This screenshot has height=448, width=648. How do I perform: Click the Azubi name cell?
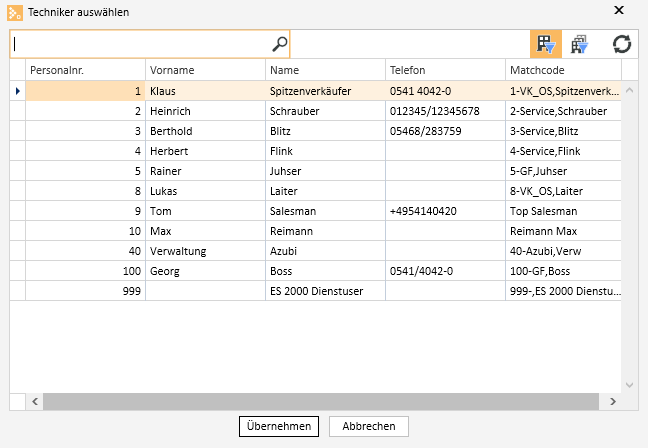(325, 251)
